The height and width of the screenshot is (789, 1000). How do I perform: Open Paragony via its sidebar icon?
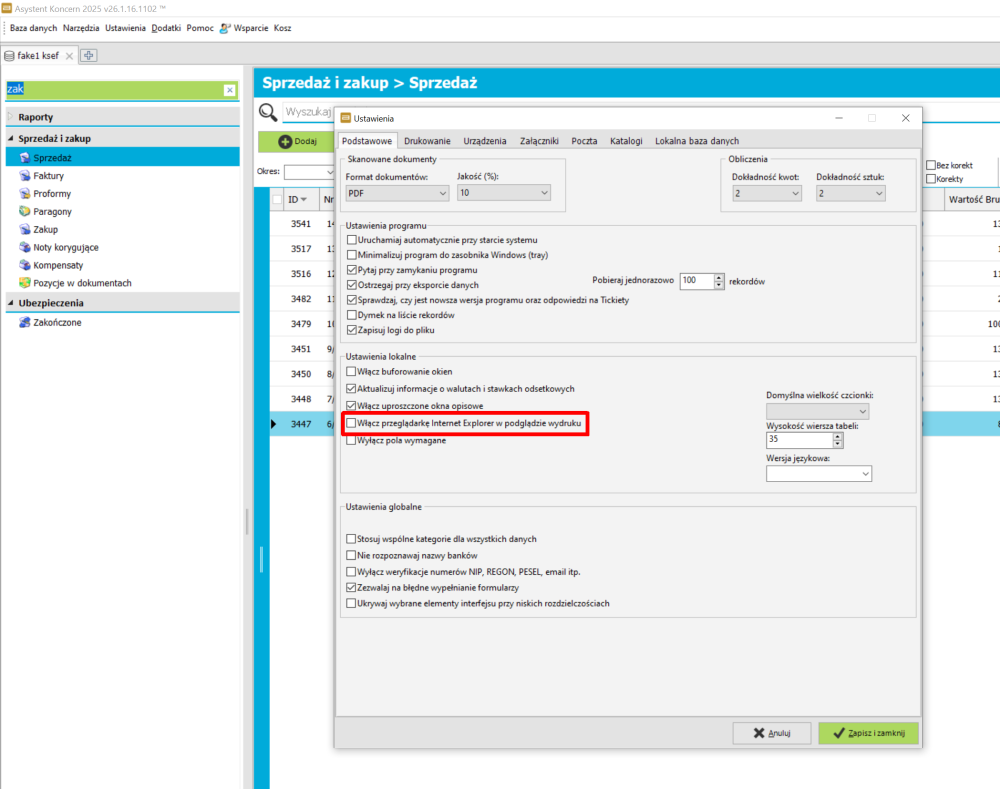[25, 212]
